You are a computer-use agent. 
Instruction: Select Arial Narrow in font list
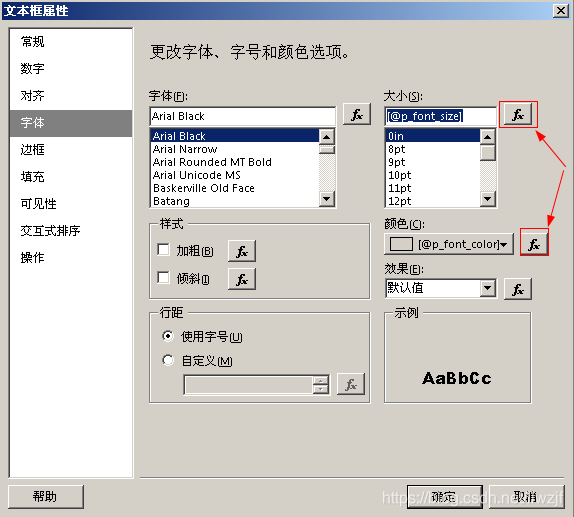tap(235, 149)
